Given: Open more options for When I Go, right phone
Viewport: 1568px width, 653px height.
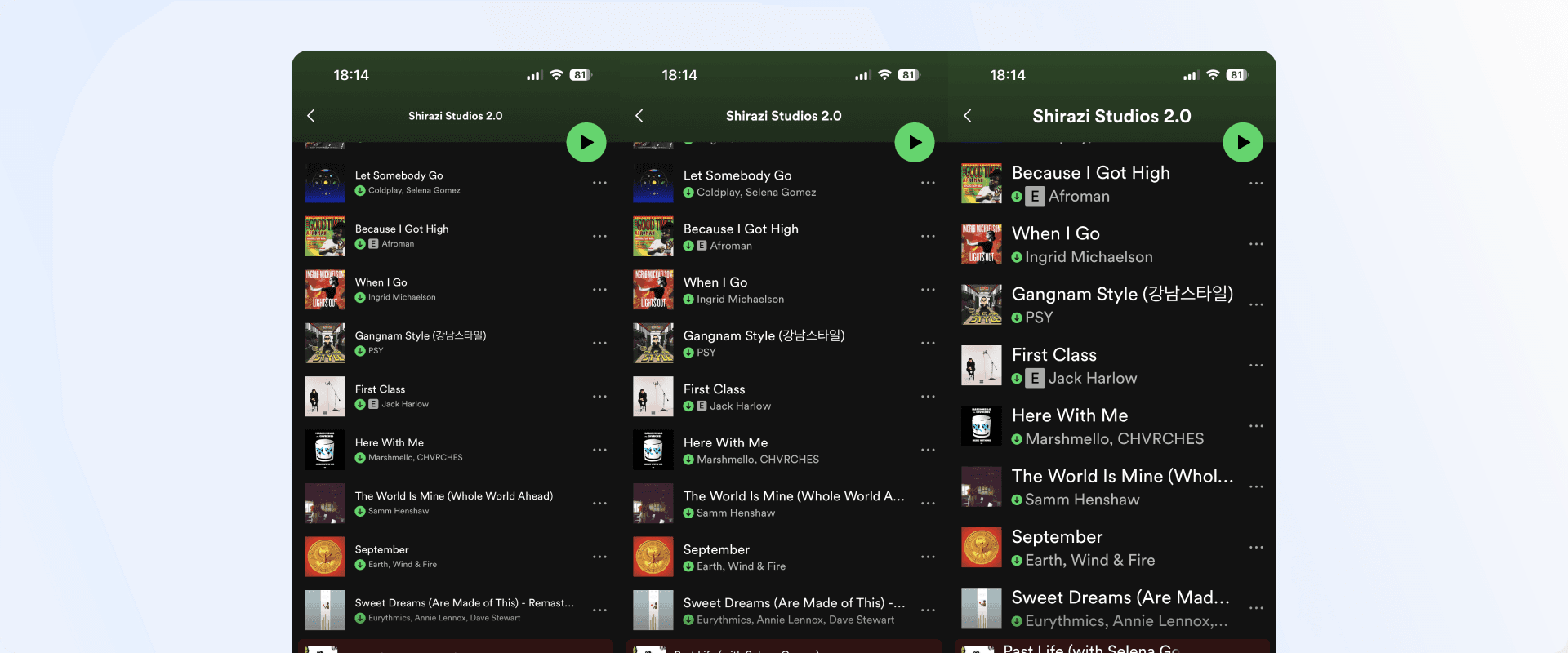Looking at the screenshot, I should (x=1256, y=244).
